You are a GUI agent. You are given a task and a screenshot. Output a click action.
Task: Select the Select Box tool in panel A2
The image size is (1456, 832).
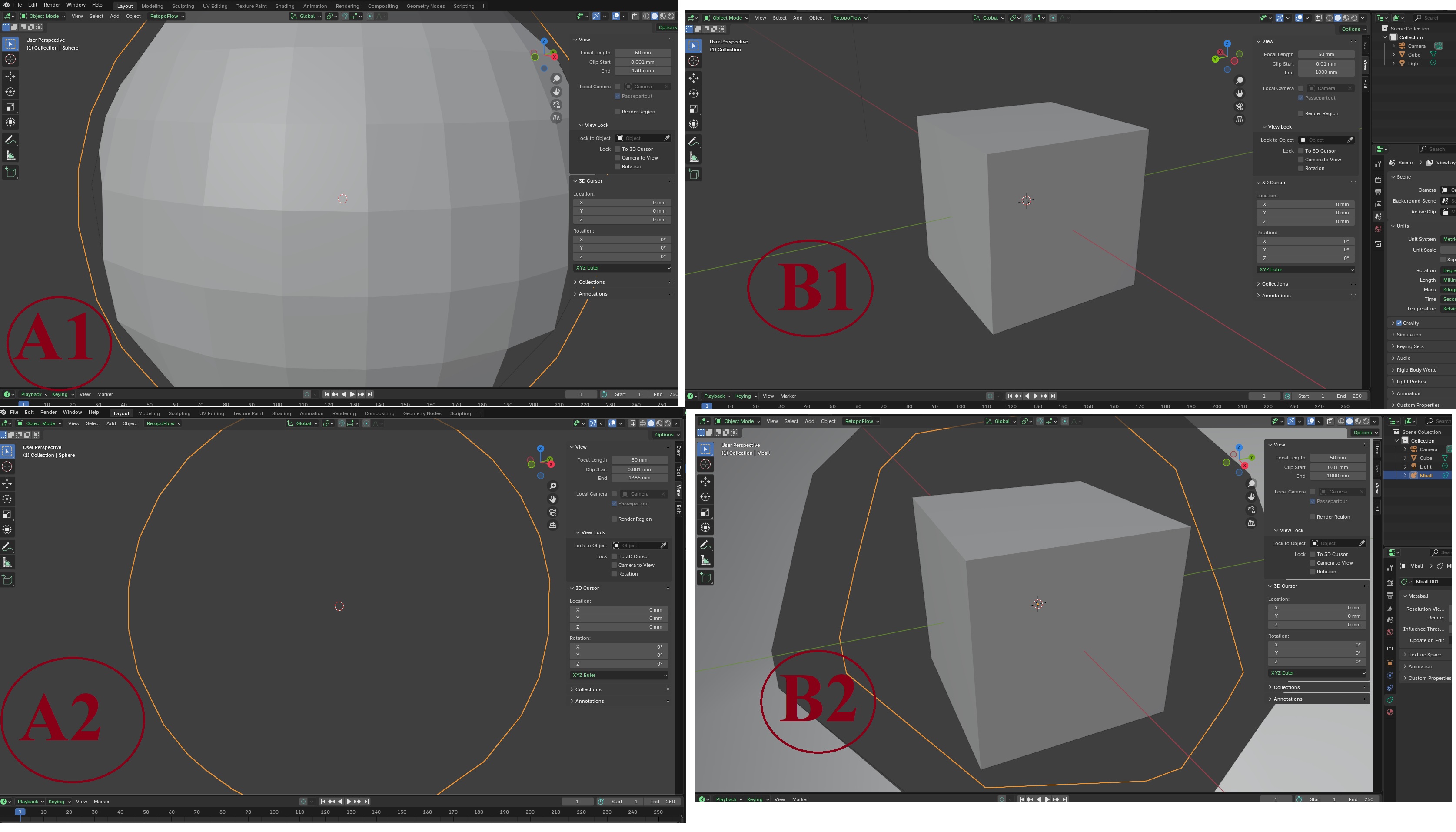7,452
